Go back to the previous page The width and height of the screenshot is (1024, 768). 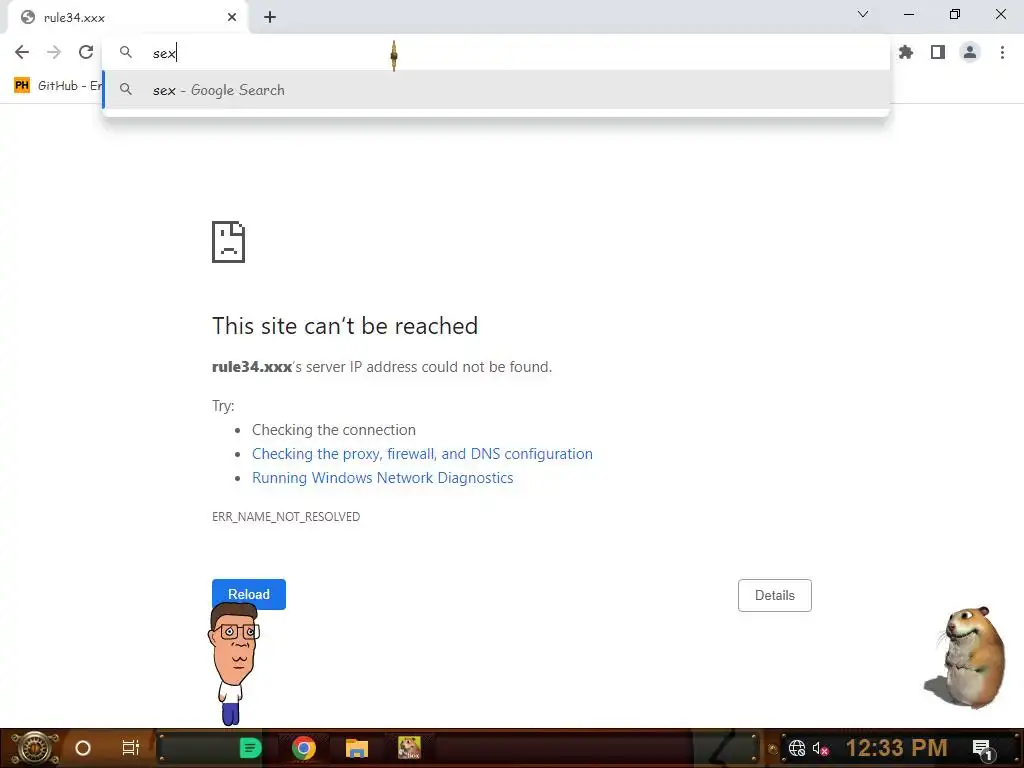(22, 52)
